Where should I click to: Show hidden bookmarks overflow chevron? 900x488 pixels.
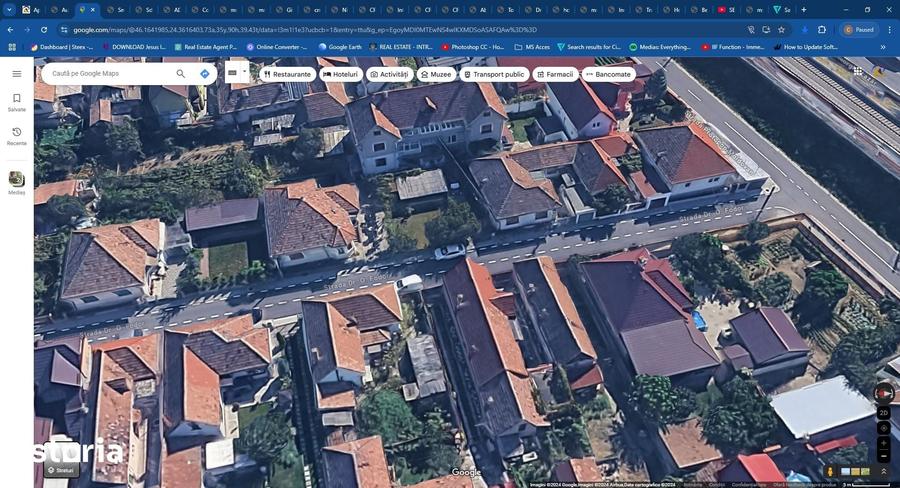click(883, 47)
